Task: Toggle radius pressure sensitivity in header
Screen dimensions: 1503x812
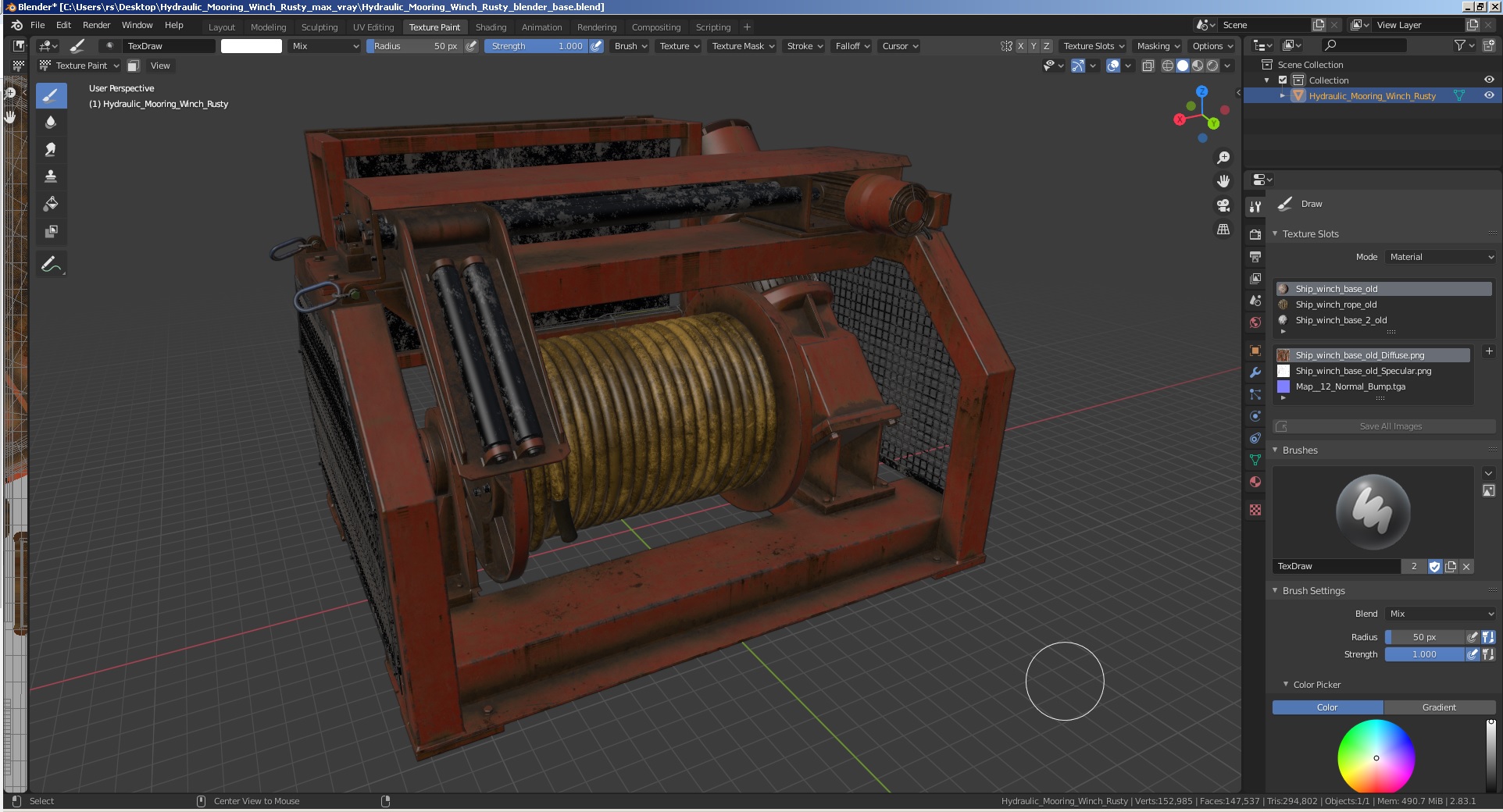Action: [471, 46]
